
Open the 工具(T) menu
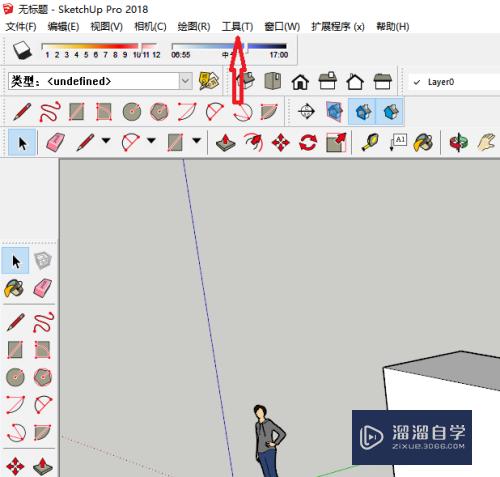point(237,27)
